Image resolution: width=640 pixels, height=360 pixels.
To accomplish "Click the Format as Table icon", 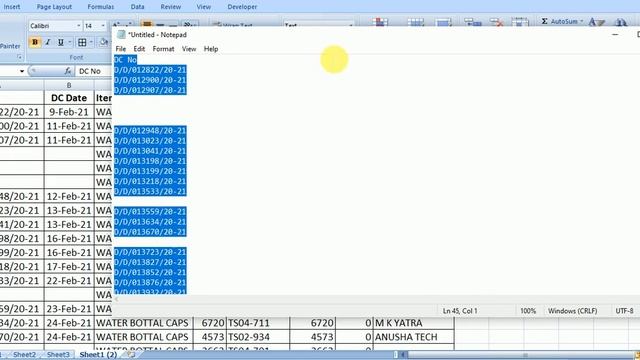I will 416,22.
